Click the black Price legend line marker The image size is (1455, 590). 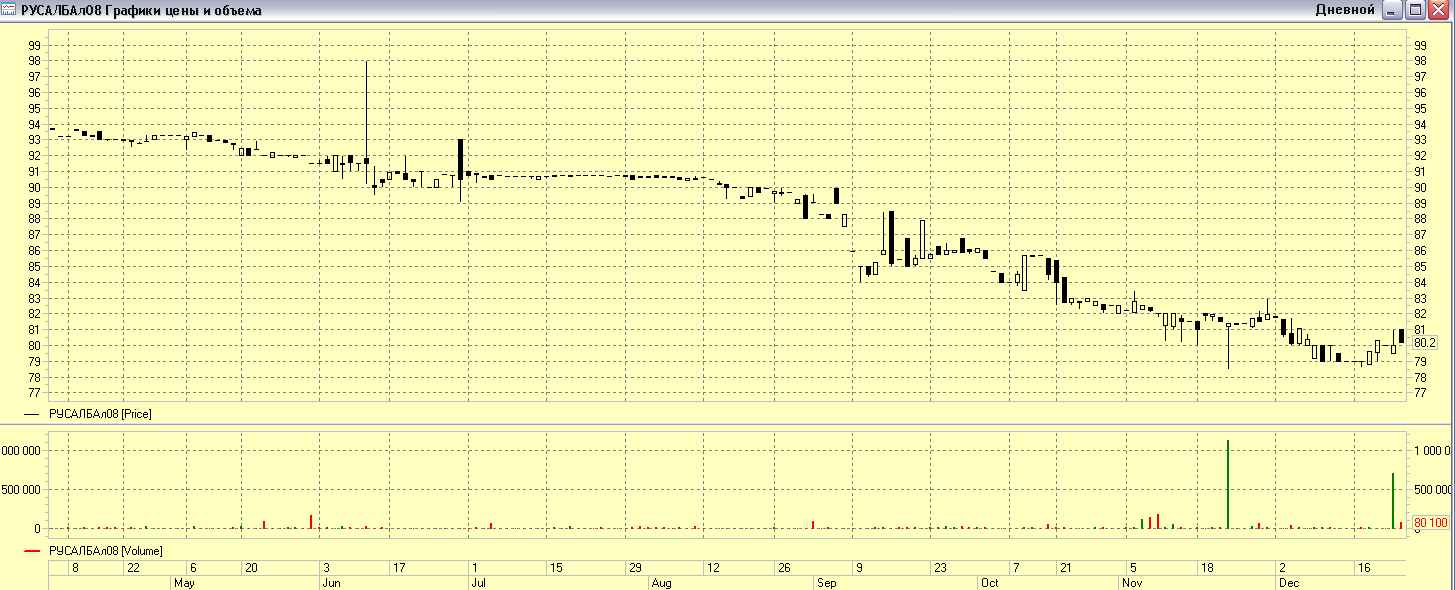click(33, 413)
